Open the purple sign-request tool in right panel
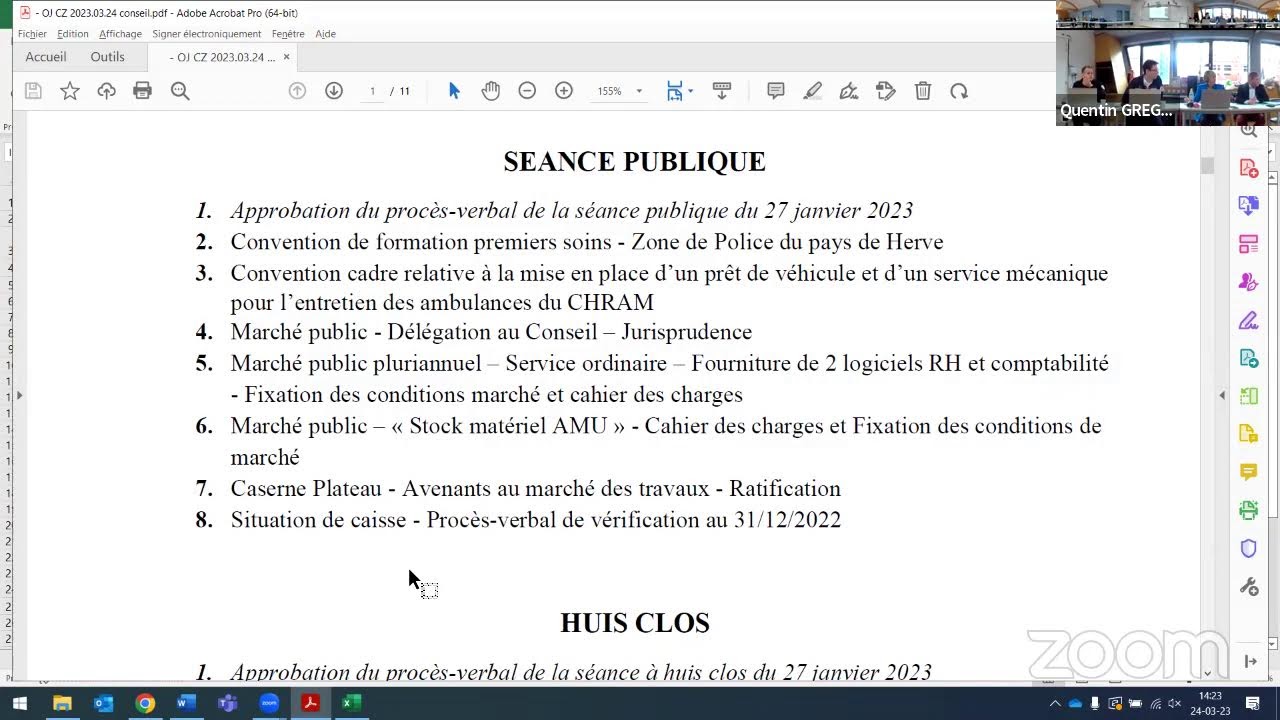 click(1248, 282)
